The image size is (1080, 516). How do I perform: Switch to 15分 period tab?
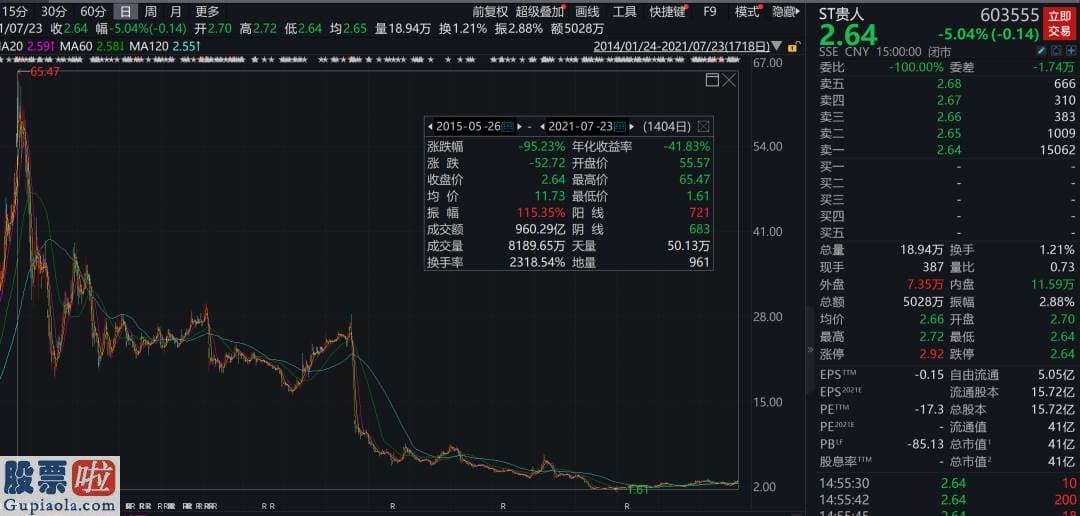pyautogui.click(x=14, y=11)
